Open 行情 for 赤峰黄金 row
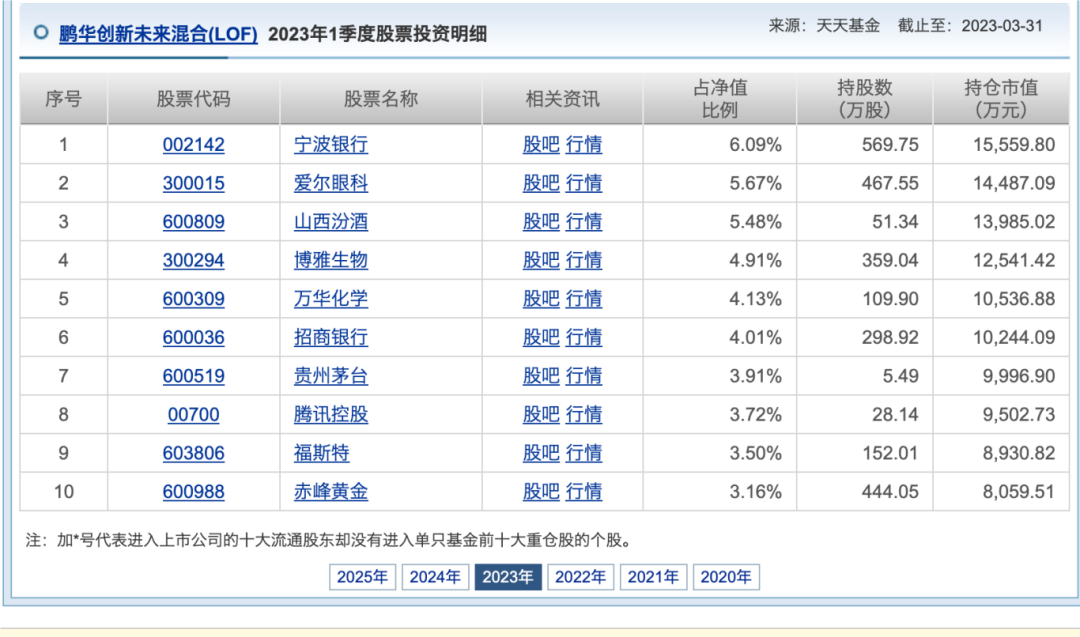Image resolution: width=1080 pixels, height=637 pixels. coord(583,492)
